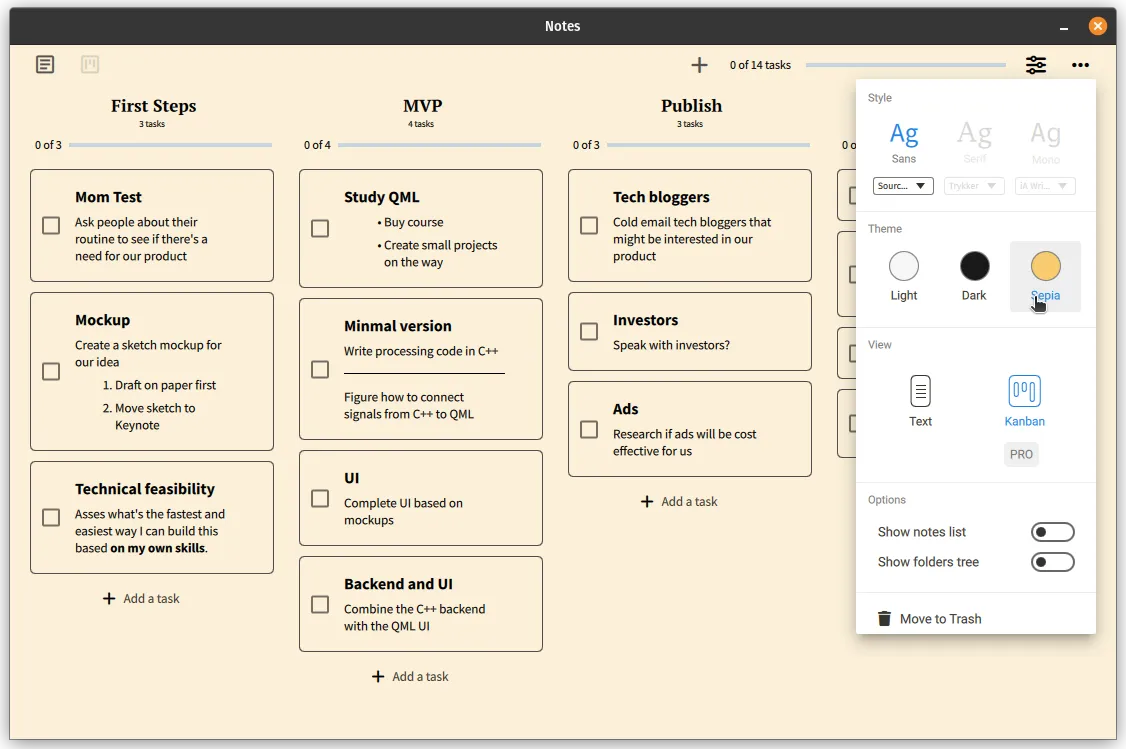Open the Serif font family dropdown

click(x=974, y=186)
